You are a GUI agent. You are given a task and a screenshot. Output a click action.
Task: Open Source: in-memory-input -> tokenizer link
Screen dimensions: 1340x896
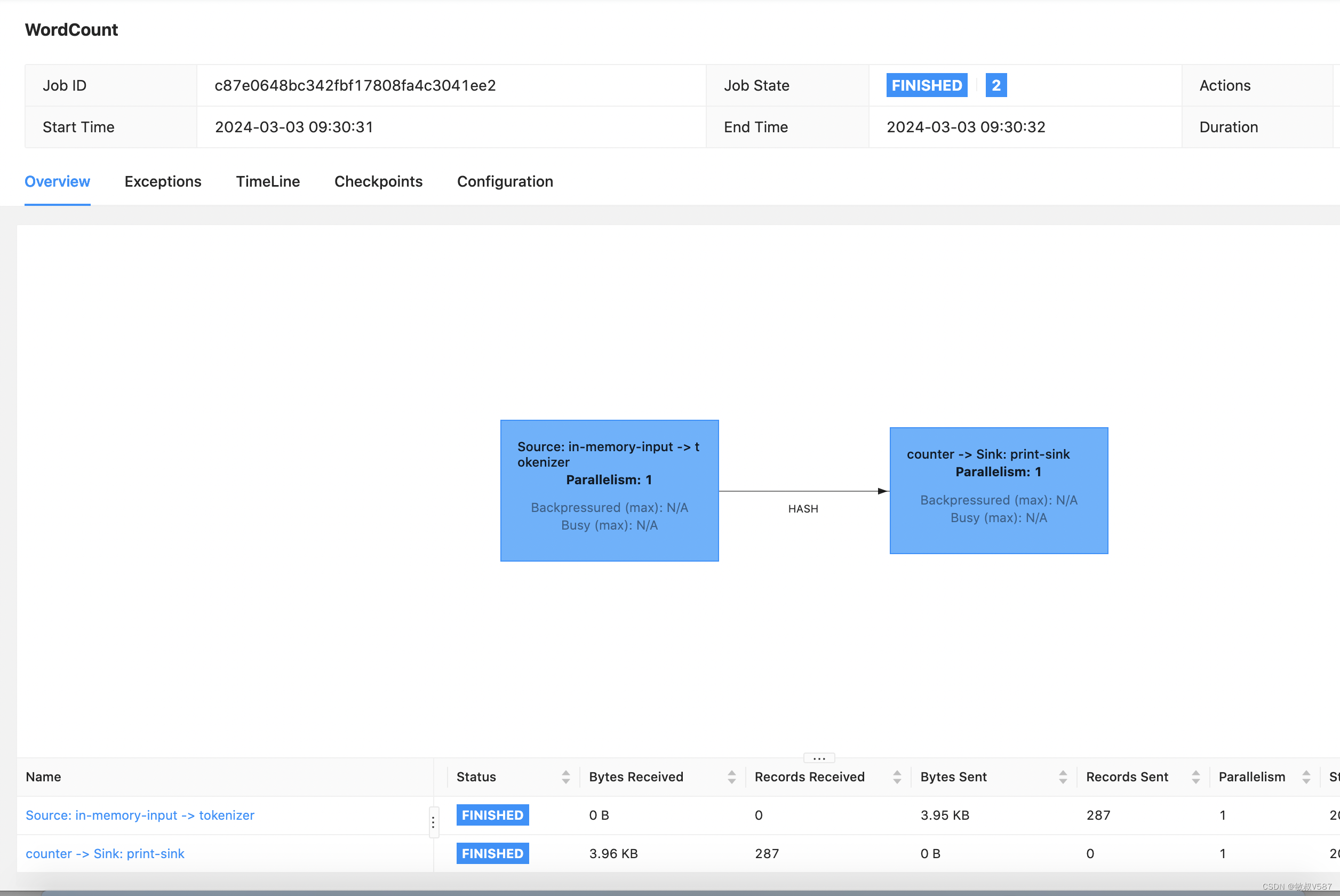[x=140, y=815]
